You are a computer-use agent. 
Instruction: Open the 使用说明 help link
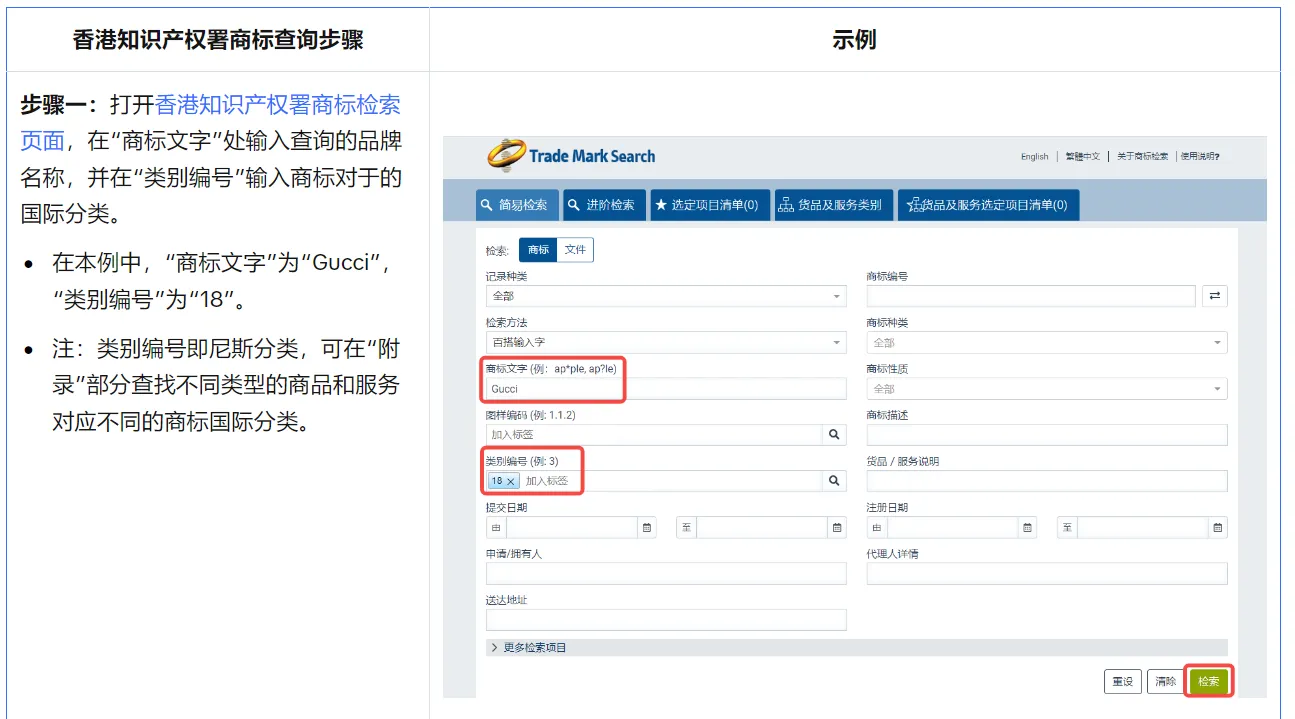click(x=1200, y=156)
